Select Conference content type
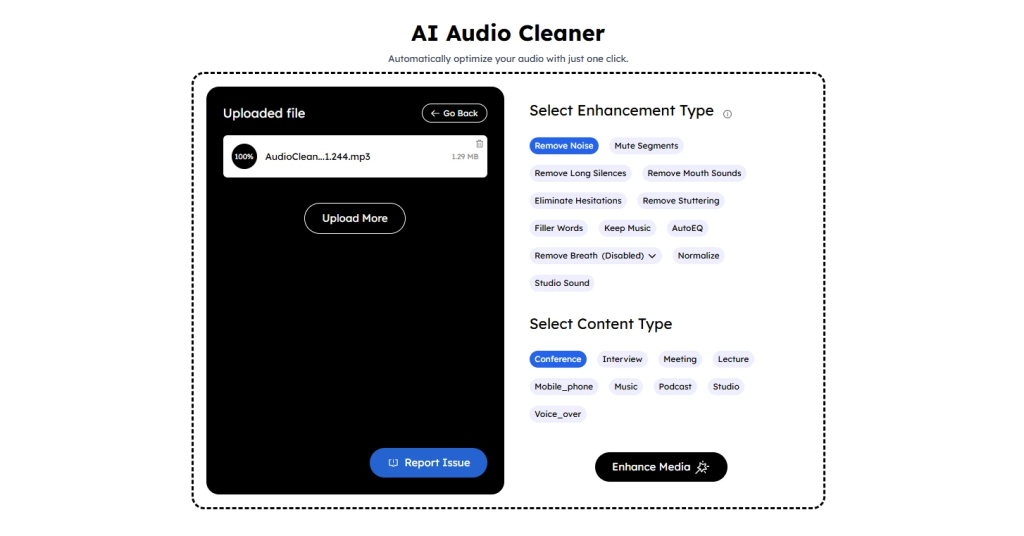The width and height of the screenshot is (1024, 536). (x=558, y=359)
